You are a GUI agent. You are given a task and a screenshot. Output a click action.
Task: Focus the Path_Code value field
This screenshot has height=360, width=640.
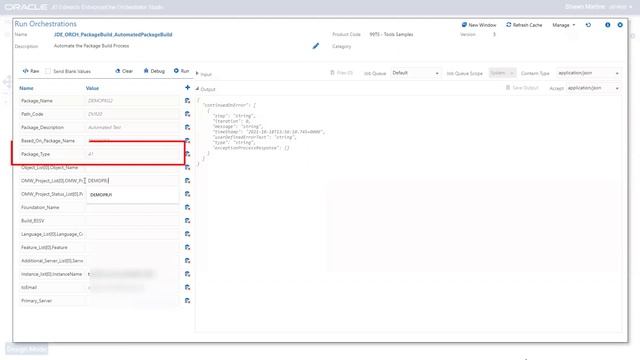(x=133, y=114)
